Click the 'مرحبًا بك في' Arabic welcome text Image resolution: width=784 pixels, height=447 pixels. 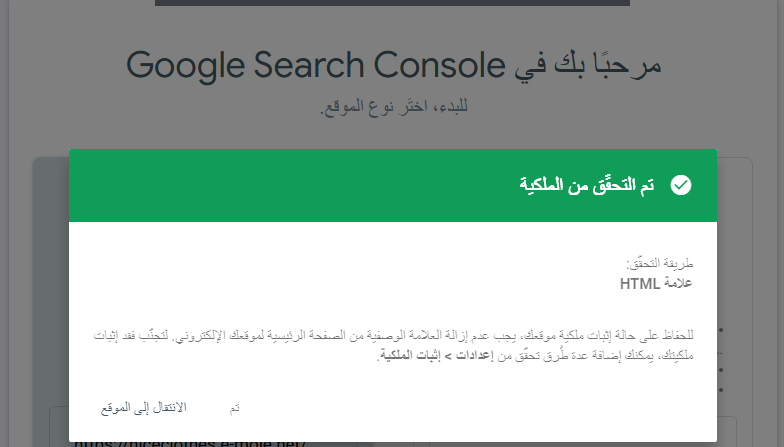coord(588,65)
